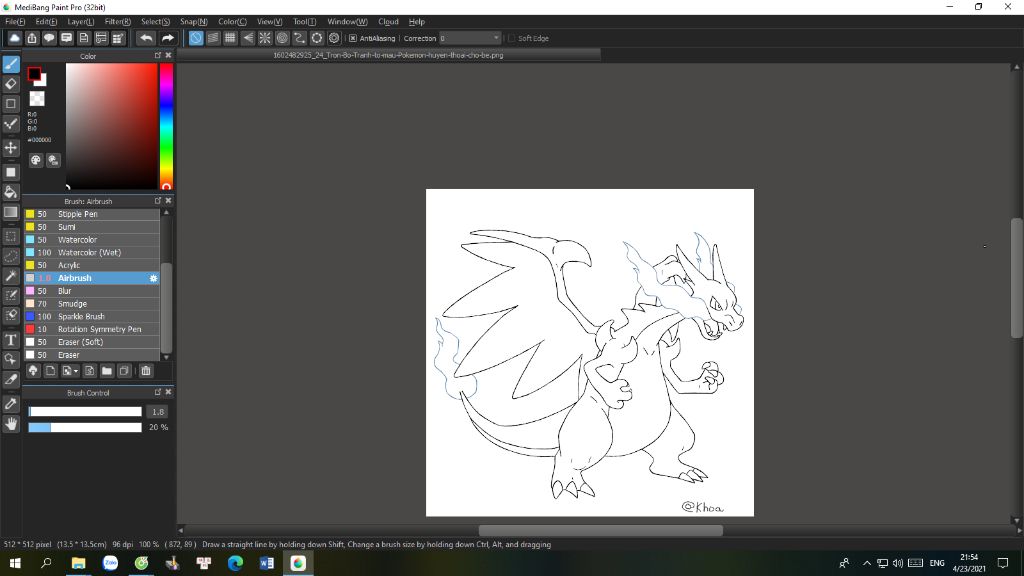Select the Eraser tool in left toolbar

pyautogui.click(x=11, y=84)
